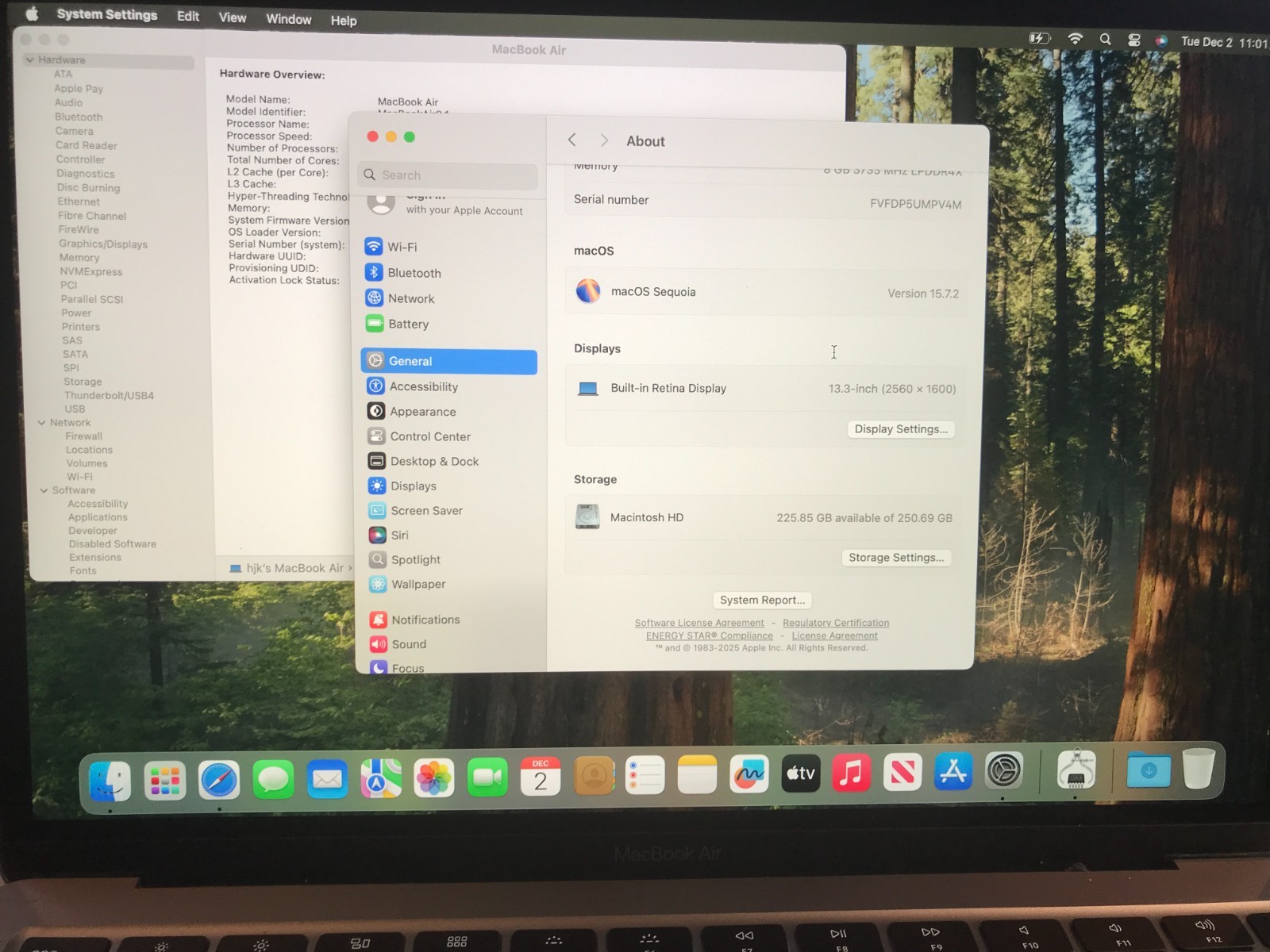The image size is (1270, 952).
Task: Open the License Agreement link
Action: coord(834,635)
